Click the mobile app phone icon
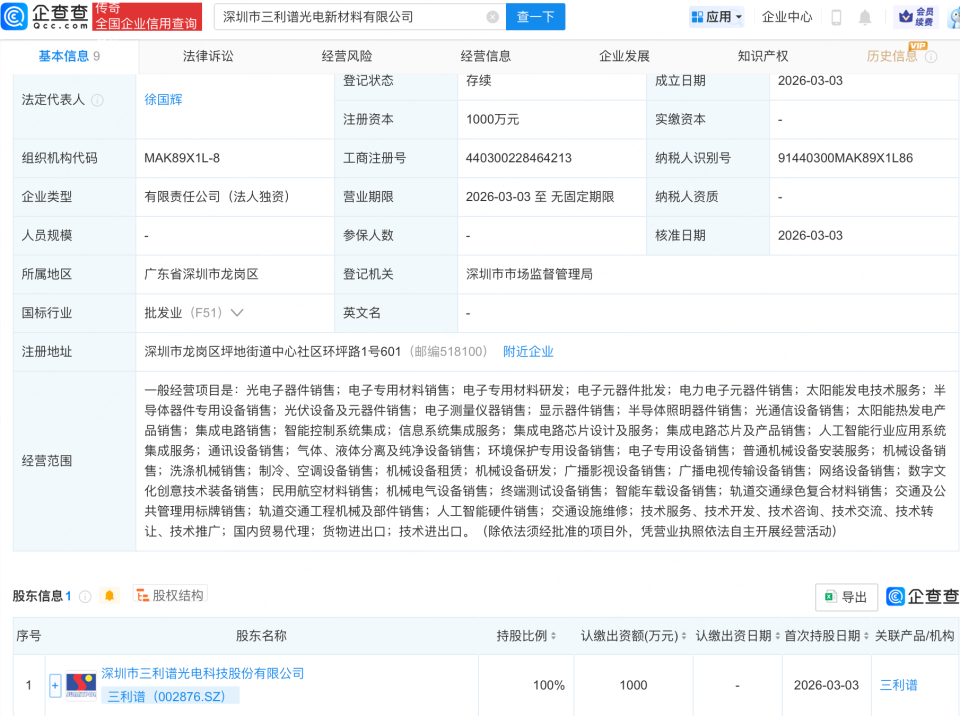Image resolution: width=960 pixels, height=716 pixels. click(837, 17)
